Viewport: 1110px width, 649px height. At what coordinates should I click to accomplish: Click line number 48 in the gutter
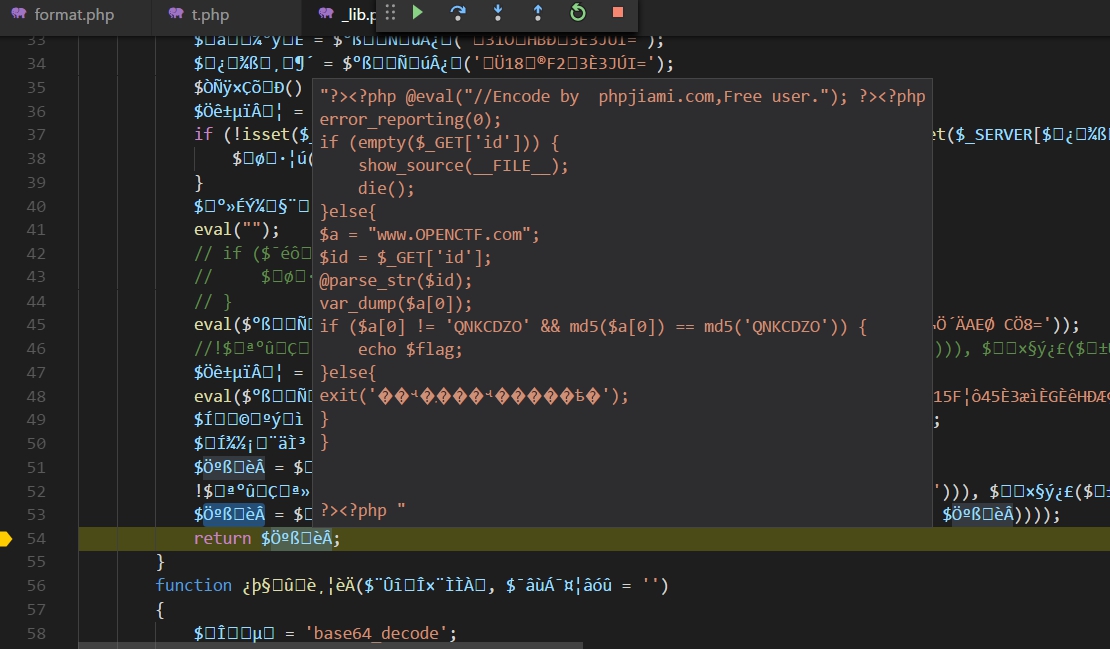pos(36,396)
